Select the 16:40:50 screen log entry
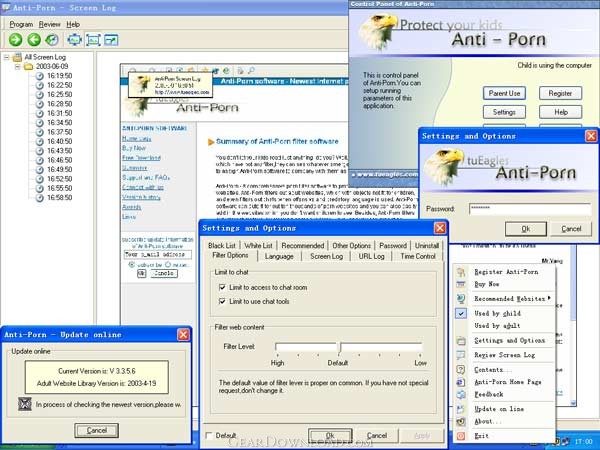 pyautogui.click(x=59, y=141)
